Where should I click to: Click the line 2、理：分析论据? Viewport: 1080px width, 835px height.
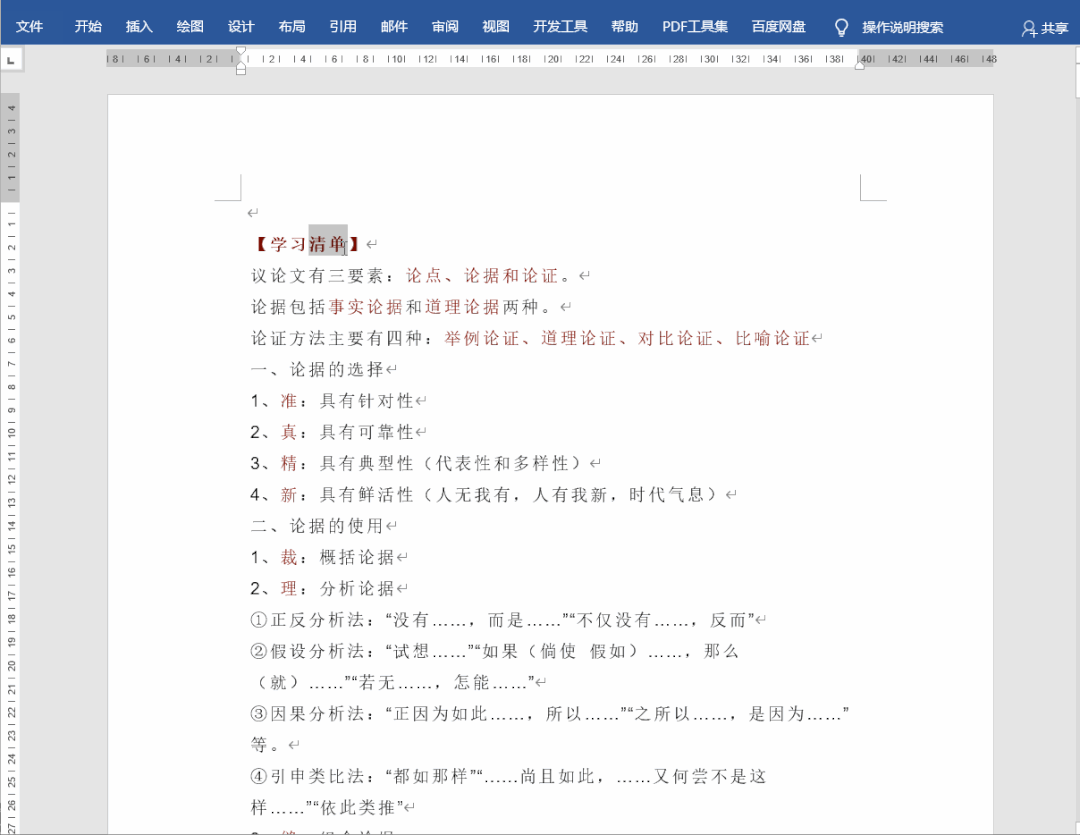322,588
